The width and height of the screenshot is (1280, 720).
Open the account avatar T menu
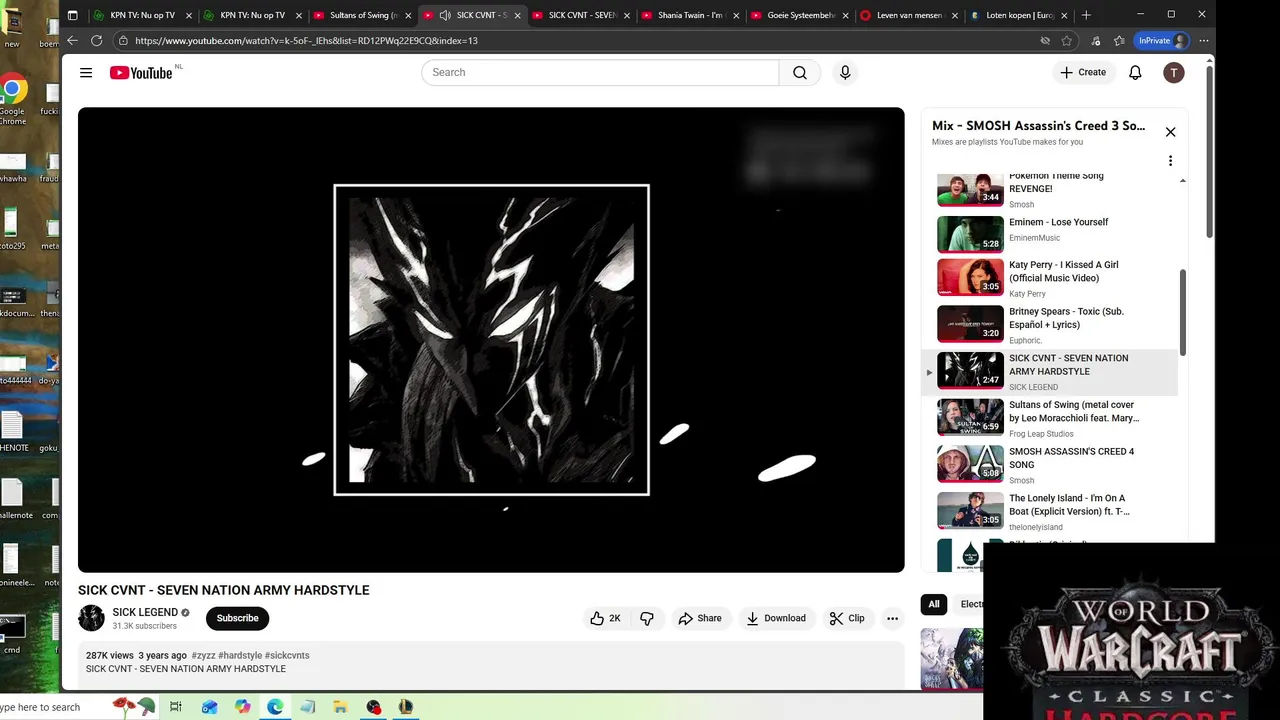tap(1174, 72)
